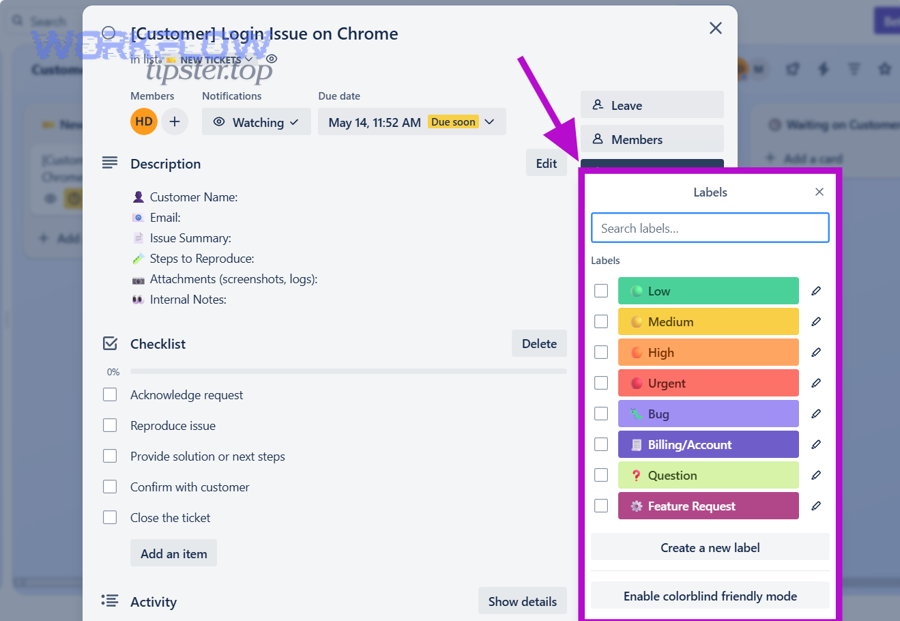Edit the Feature Request label via its pencil icon
Image resolution: width=900 pixels, height=621 pixels.
816,506
